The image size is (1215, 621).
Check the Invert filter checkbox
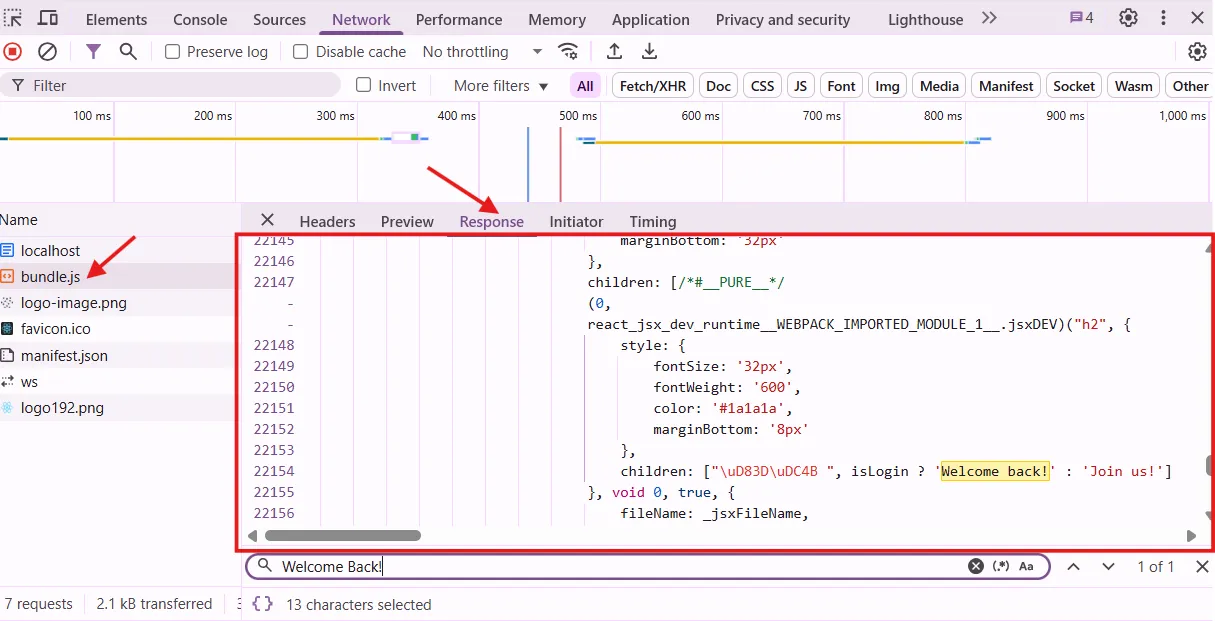tap(364, 86)
